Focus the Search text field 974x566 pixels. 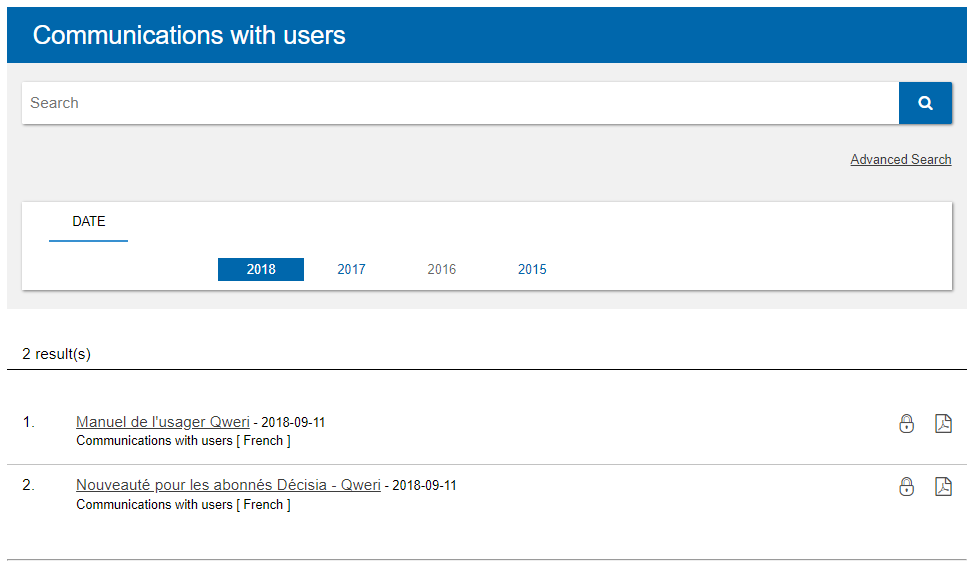click(460, 103)
